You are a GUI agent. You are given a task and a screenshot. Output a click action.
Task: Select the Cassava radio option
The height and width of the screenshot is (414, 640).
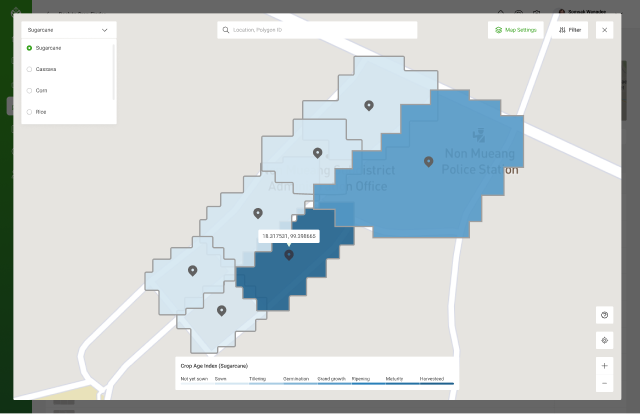click(x=29, y=69)
